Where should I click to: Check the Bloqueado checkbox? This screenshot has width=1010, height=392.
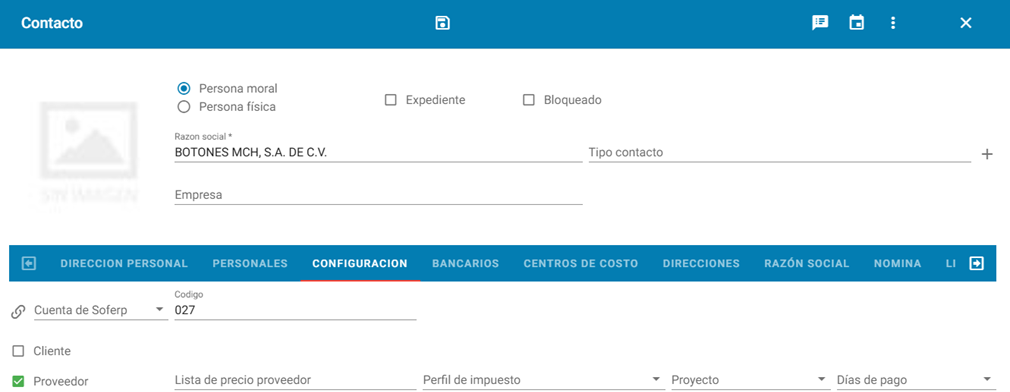[529, 100]
